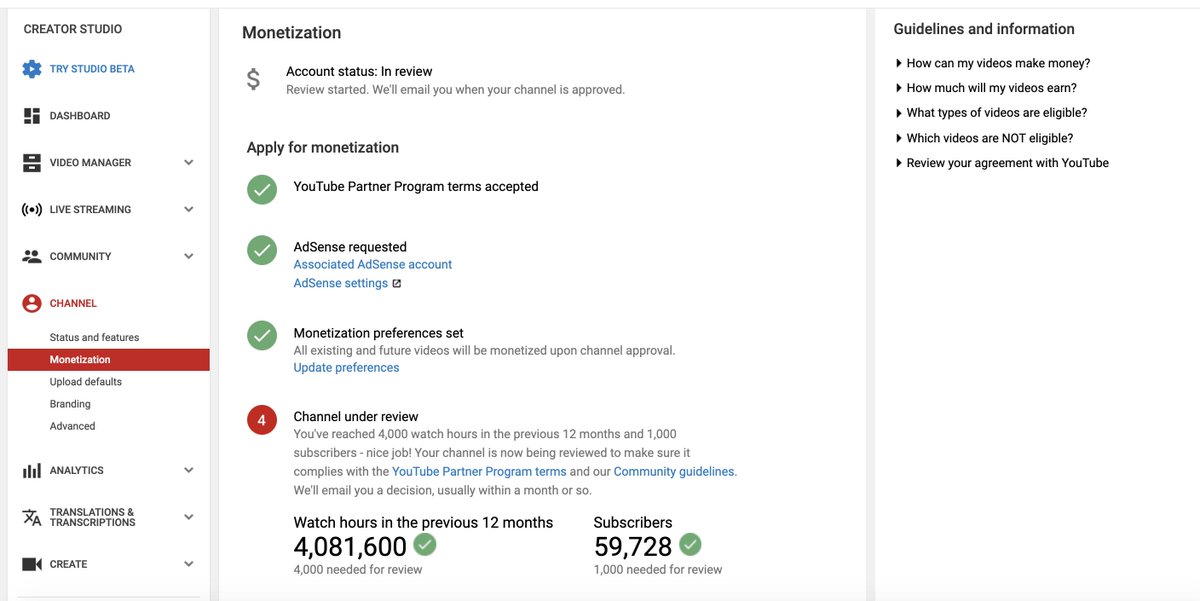Expand the Video Manager section chevron

[x=189, y=162]
